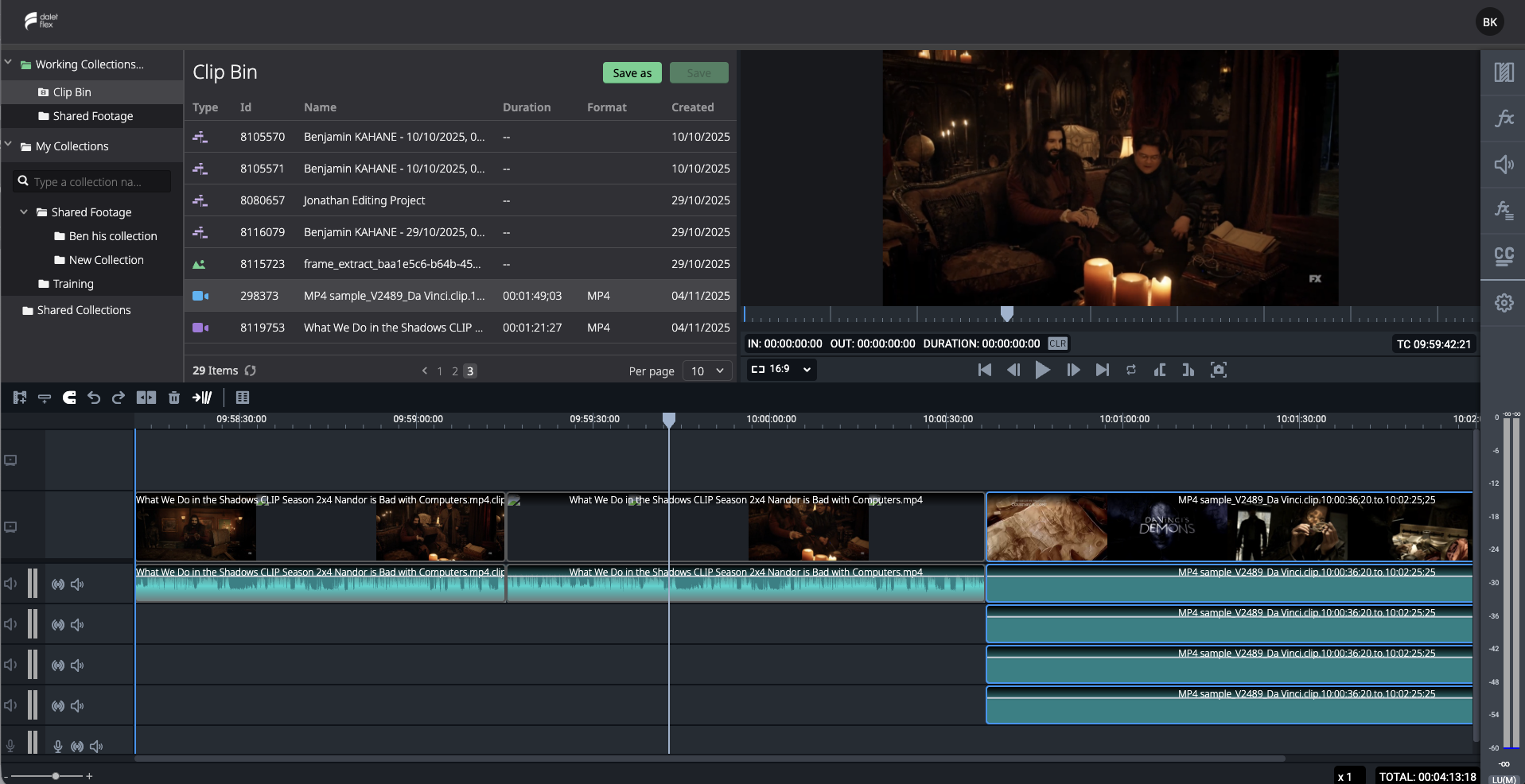This screenshot has width=1525, height=784.
Task: Capture a frame with the camera snapshot icon
Action: pos(1218,370)
